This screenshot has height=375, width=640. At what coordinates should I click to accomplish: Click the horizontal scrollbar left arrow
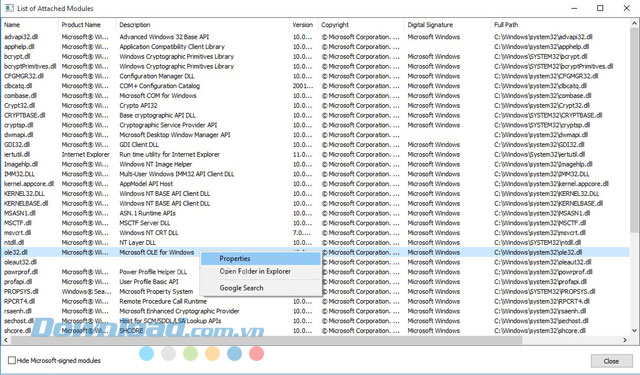pos(6,340)
